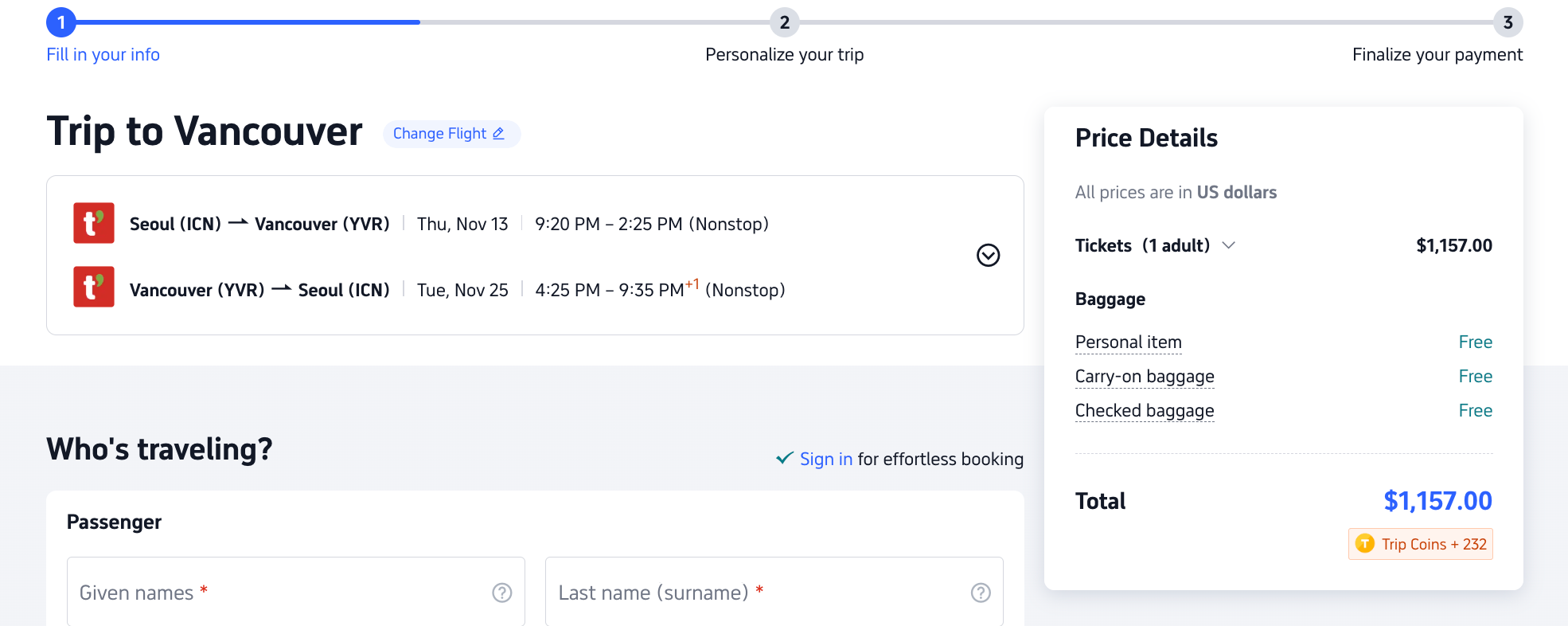
Task: Click the return flight airline logo
Action: (x=94, y=287)
